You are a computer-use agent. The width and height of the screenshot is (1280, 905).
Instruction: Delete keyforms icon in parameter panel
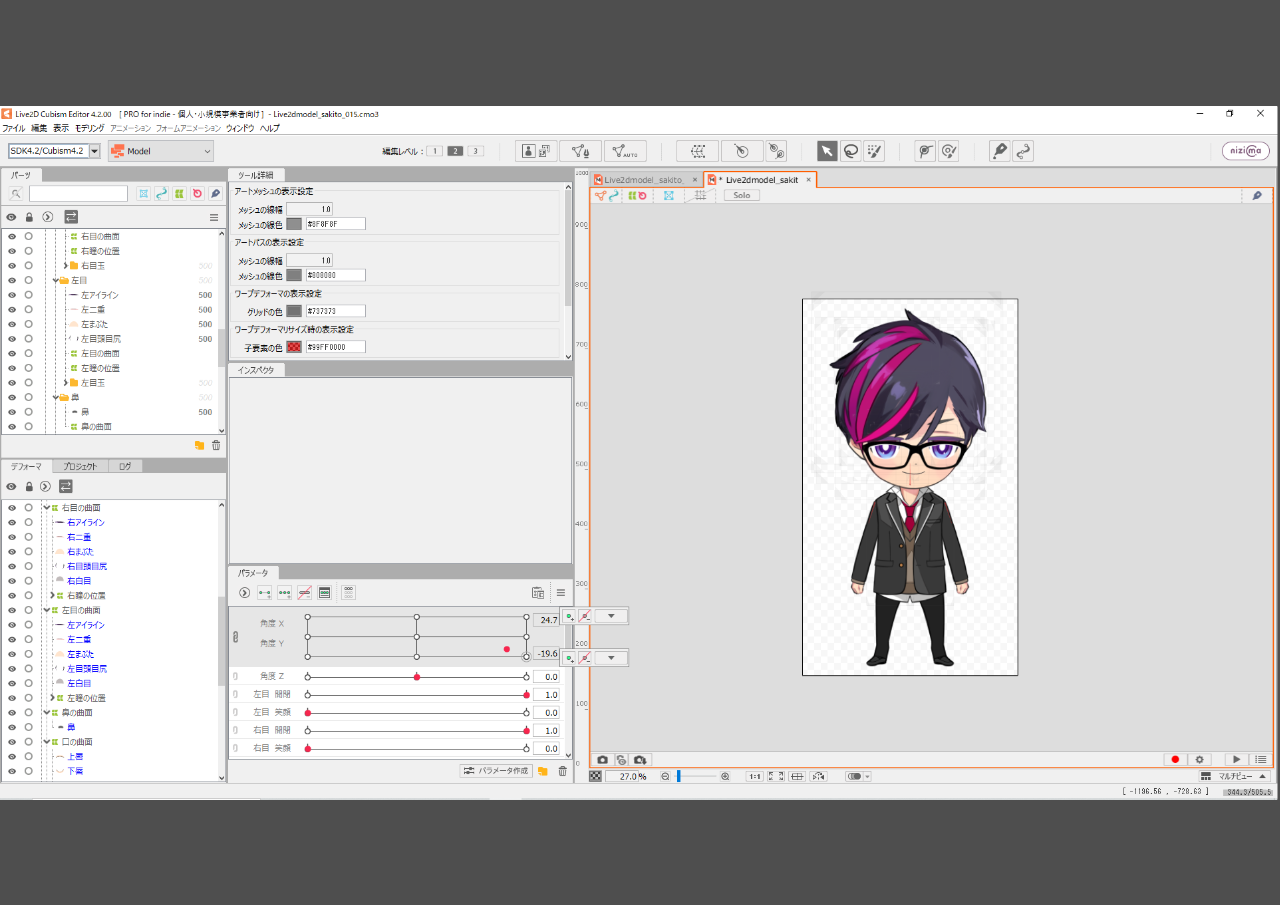pos(305,593)
